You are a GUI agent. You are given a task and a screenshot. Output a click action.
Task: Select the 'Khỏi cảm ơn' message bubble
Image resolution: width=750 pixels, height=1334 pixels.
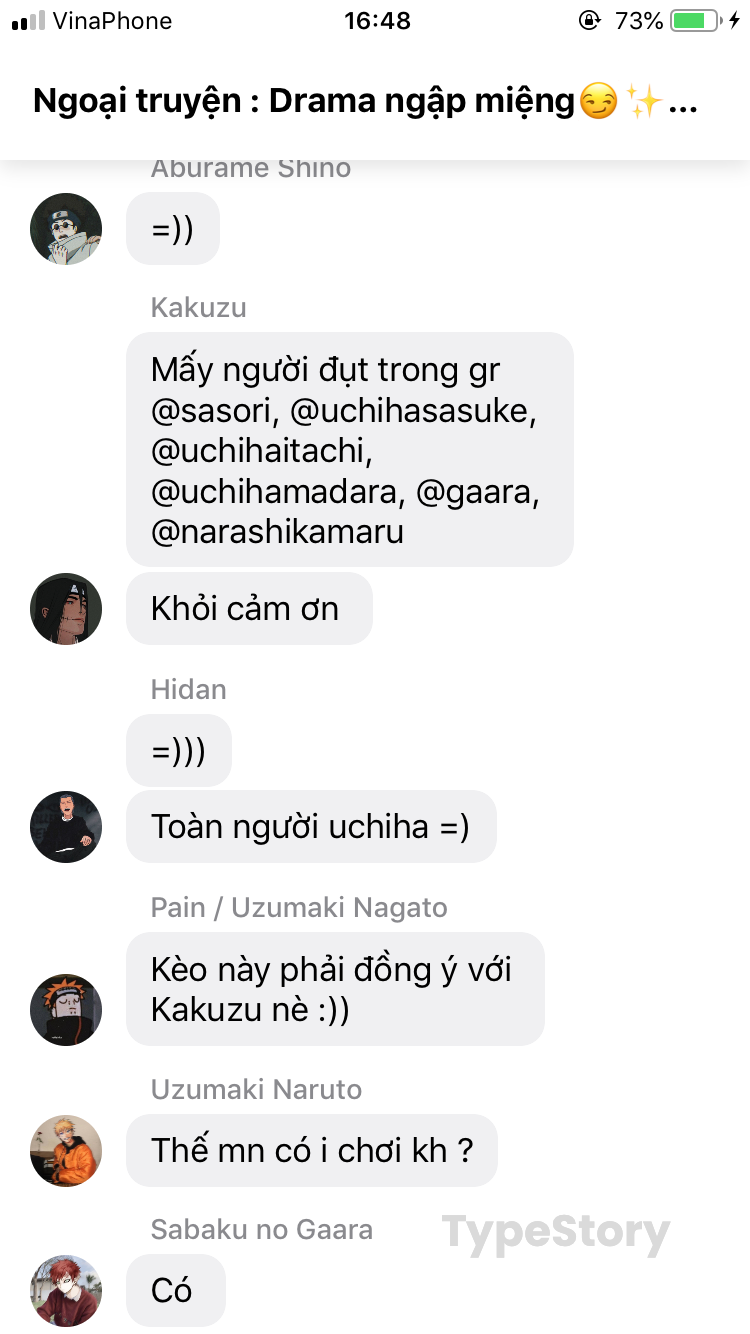[249, 609]
